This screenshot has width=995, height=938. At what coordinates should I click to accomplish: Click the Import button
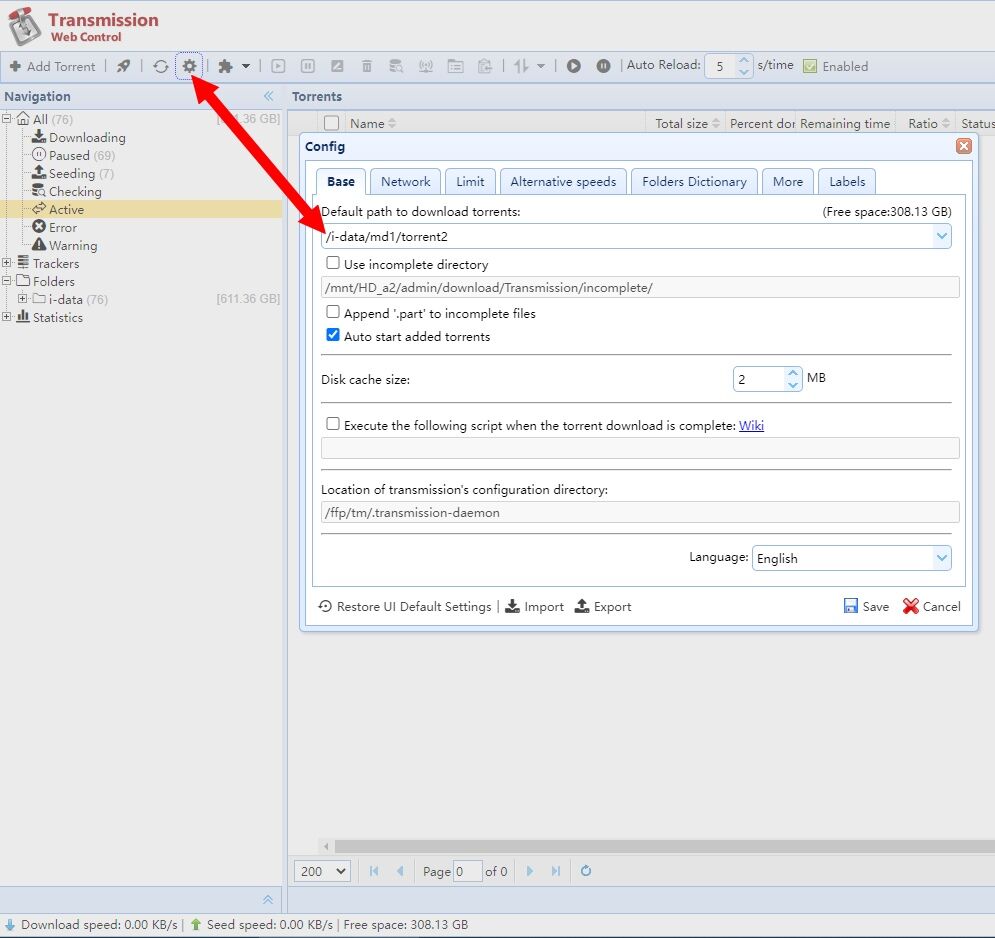click(x=534, y=606)
